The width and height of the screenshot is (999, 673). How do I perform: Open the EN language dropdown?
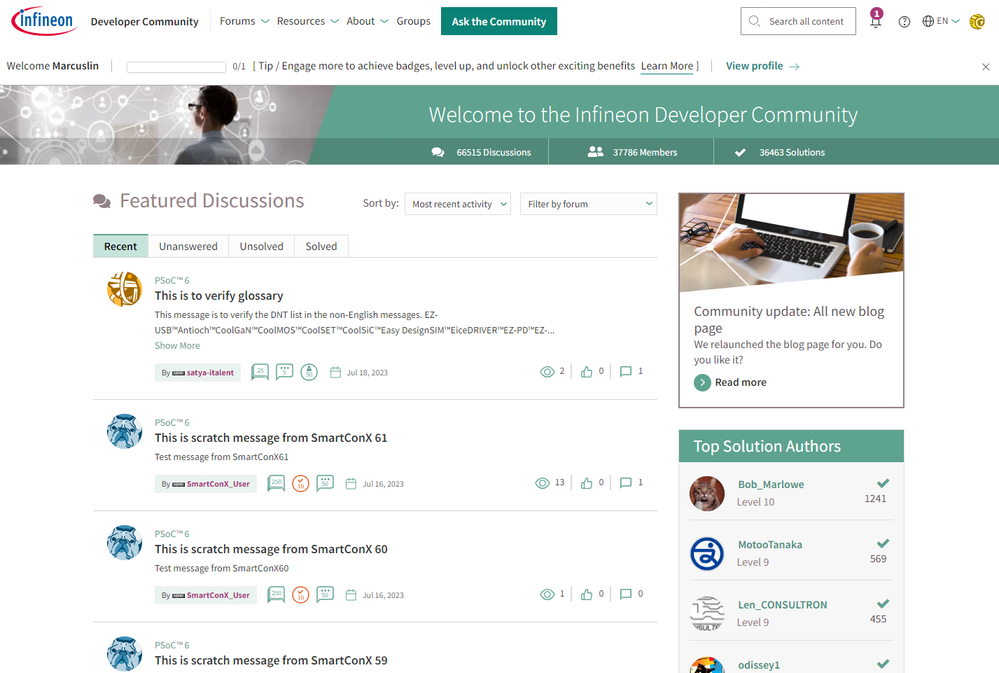(948, 21)
